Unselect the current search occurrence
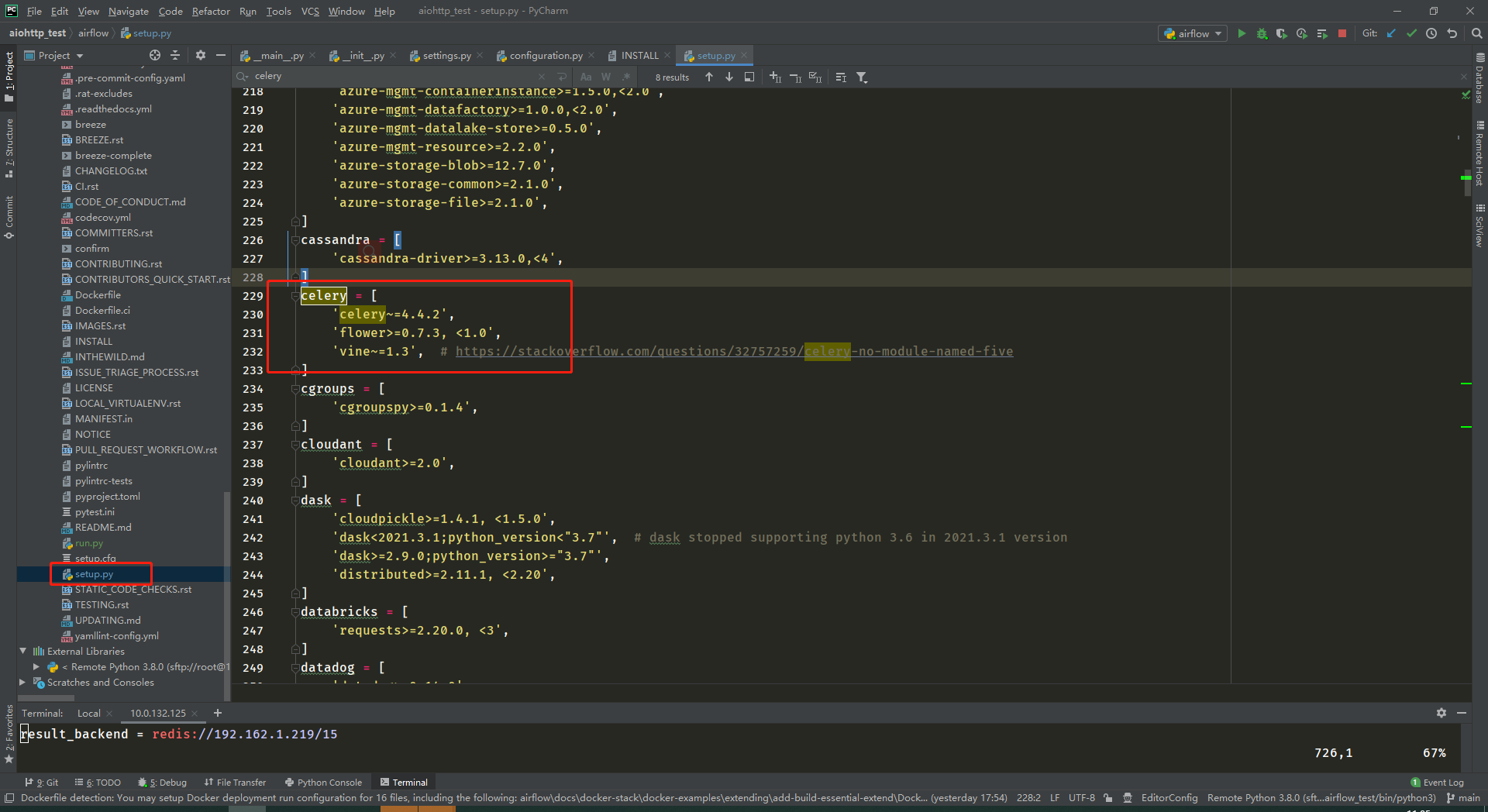 [795, 77]
